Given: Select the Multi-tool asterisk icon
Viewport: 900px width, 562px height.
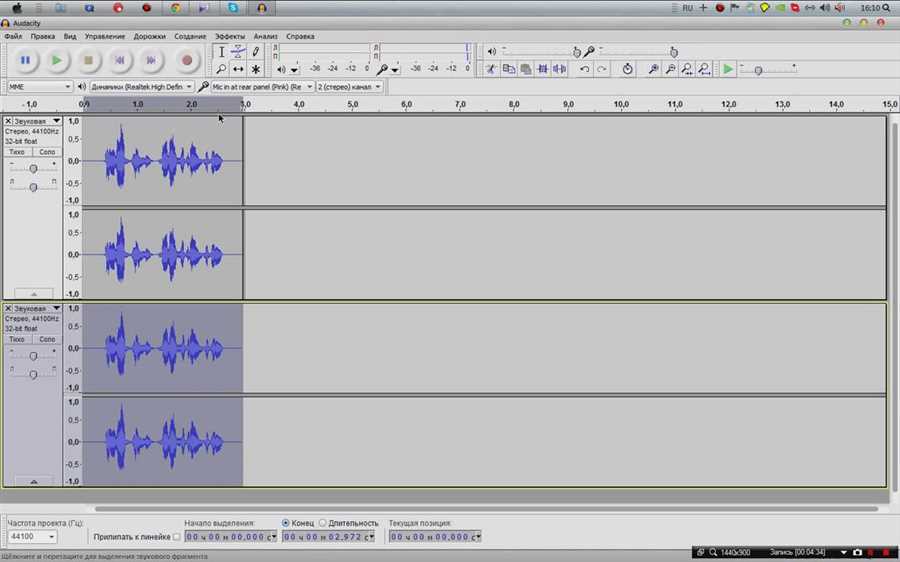Looking at the screenshot, I should click(x=256, y=69).
